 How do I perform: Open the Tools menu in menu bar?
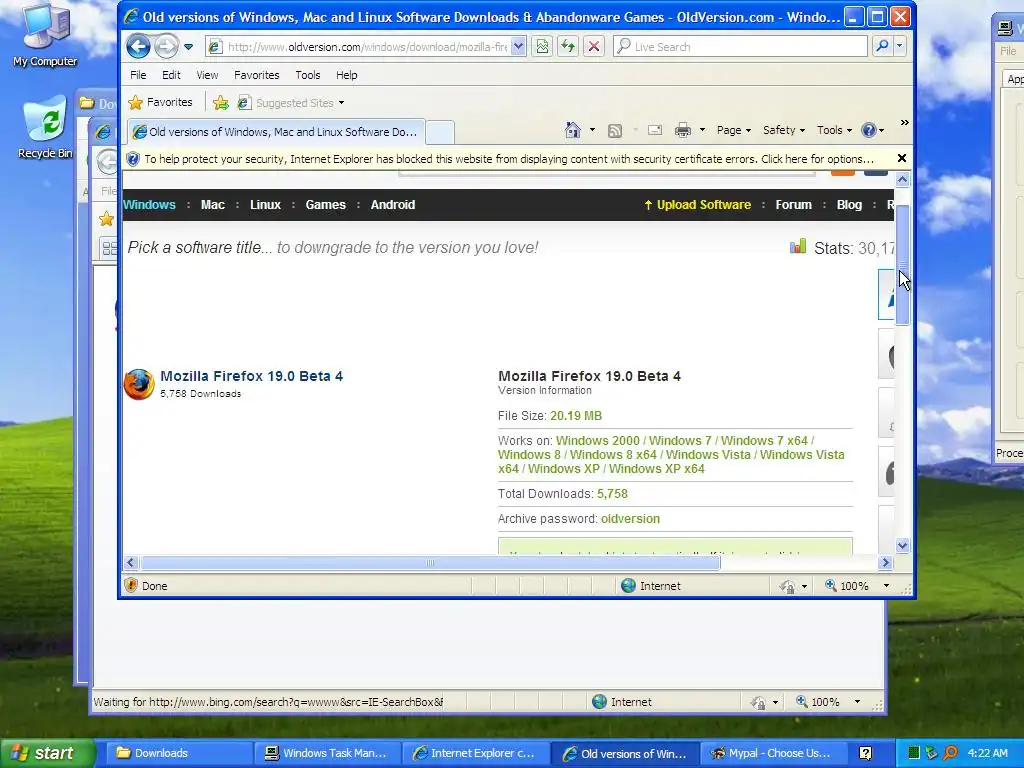point(308,75)
